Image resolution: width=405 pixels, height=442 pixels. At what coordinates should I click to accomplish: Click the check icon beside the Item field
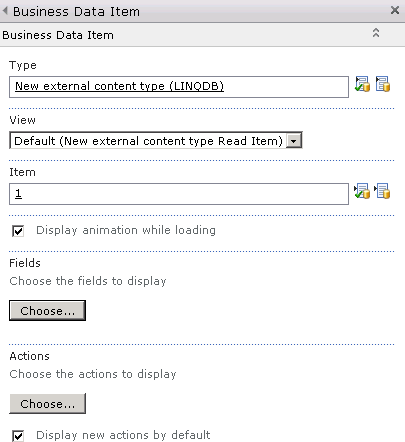point(362,191)
